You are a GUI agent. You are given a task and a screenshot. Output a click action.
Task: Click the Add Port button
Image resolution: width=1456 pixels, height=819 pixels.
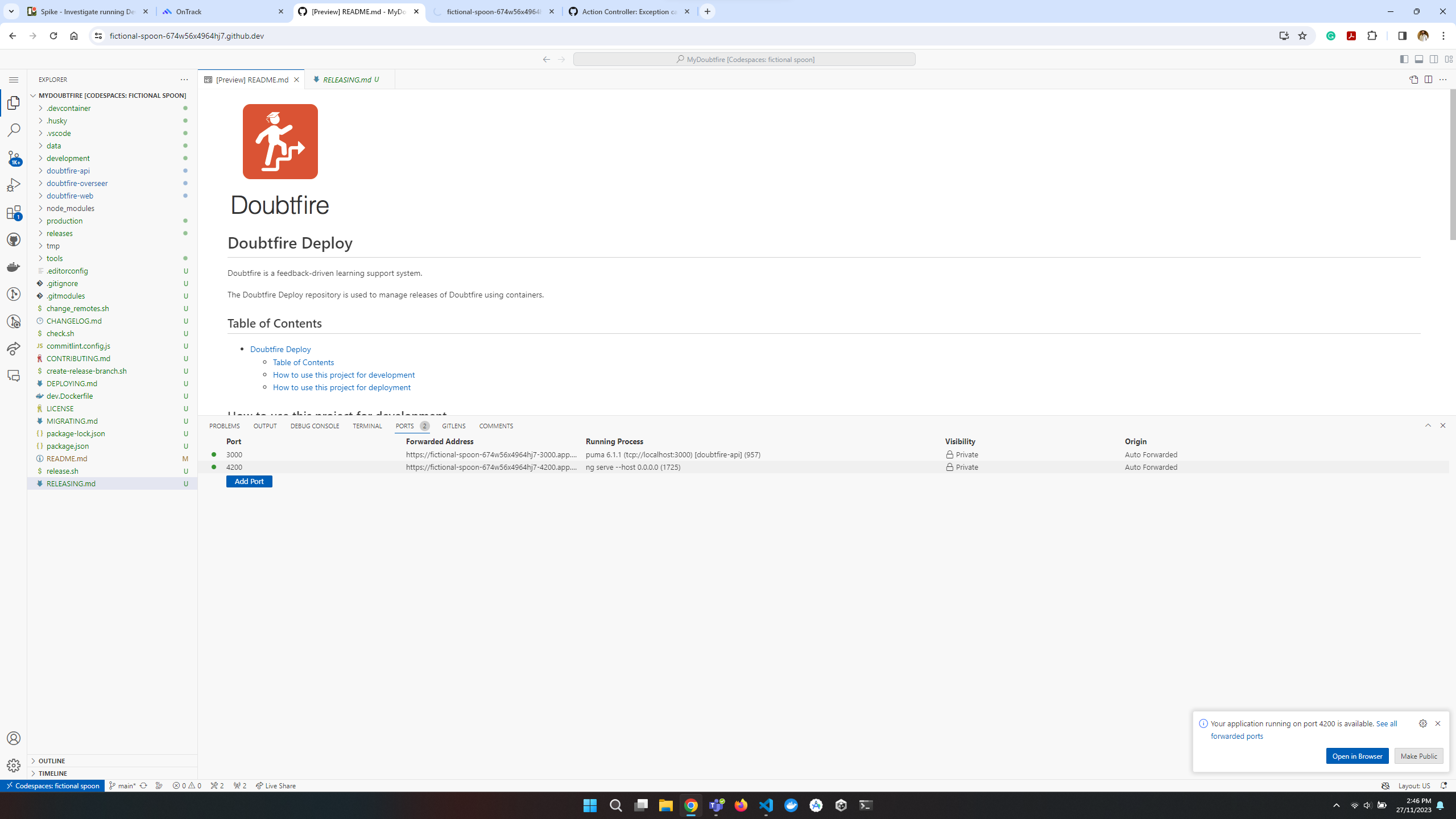click(249, 481)
